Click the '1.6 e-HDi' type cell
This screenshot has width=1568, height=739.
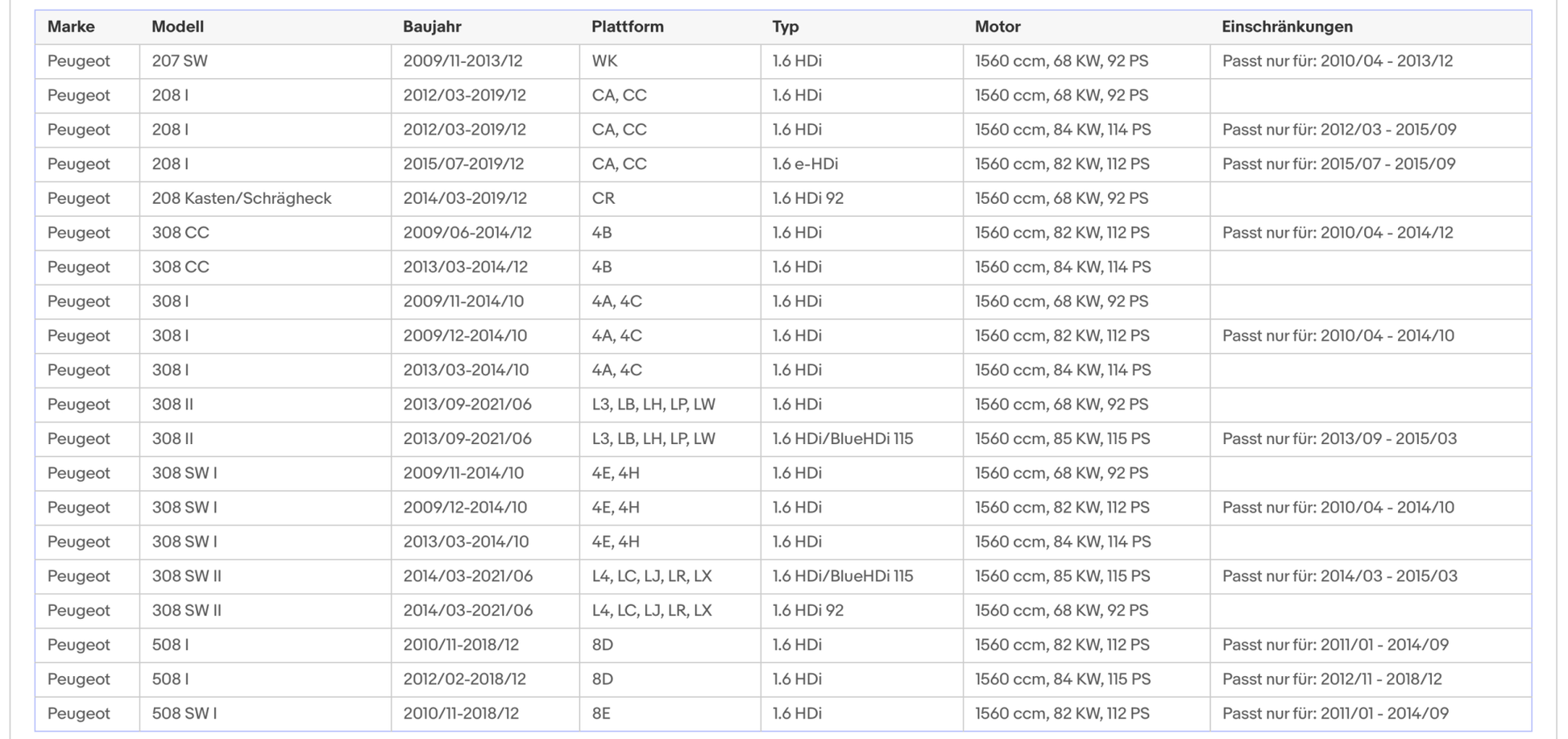tap(804, 164)
